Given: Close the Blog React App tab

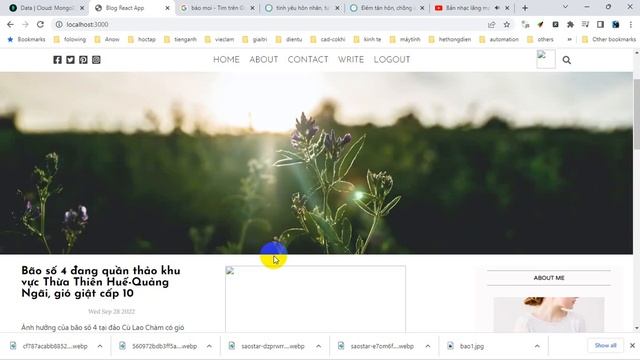Looking at the screenshot, I should pyautogui.click(x=167, y=8).
